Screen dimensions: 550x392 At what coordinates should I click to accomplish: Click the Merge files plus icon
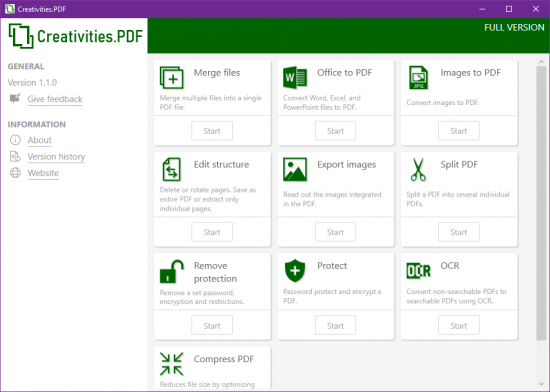(172, 77)
